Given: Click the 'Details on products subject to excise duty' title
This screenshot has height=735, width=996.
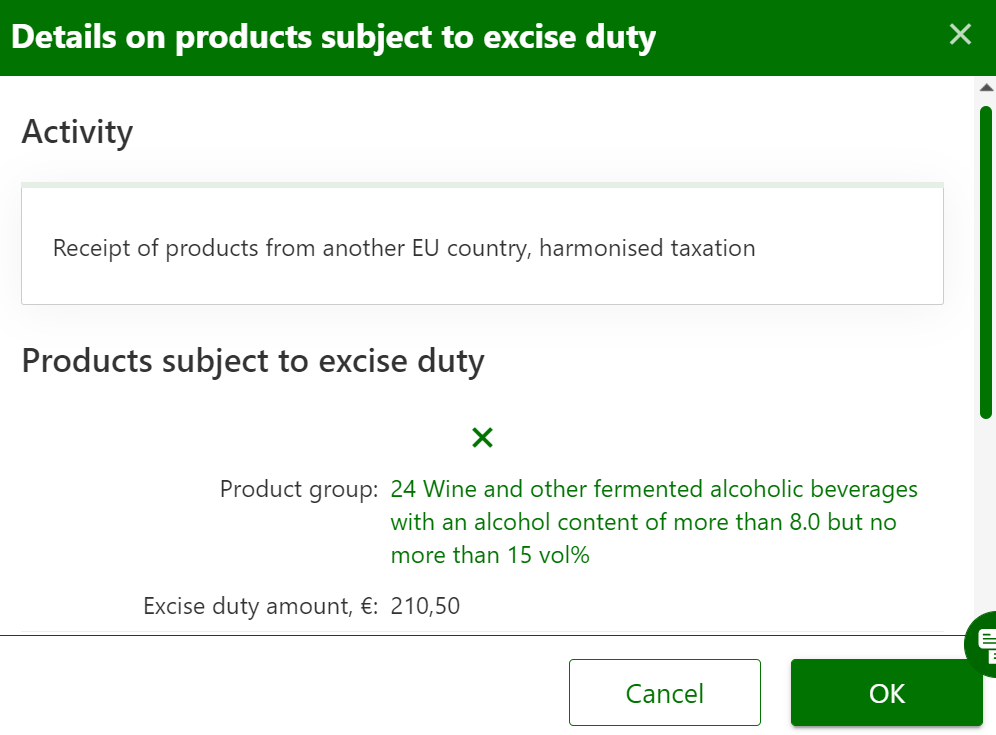Looking at the screenshot, I should [333, 37].
